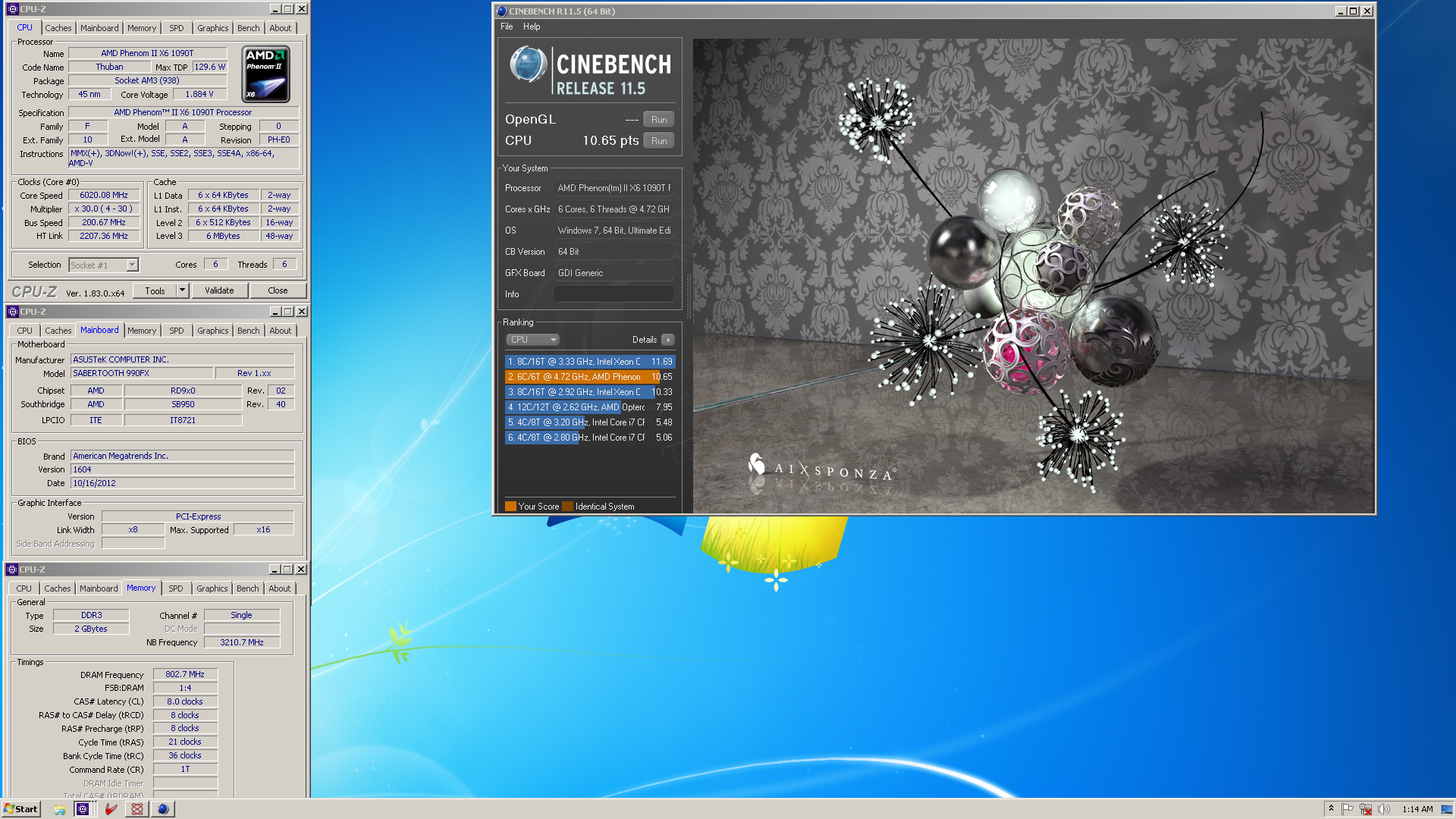Click the Cinebench title bar app icon
This screenshot has height=819, width=1456.
(x=501, y=11)
